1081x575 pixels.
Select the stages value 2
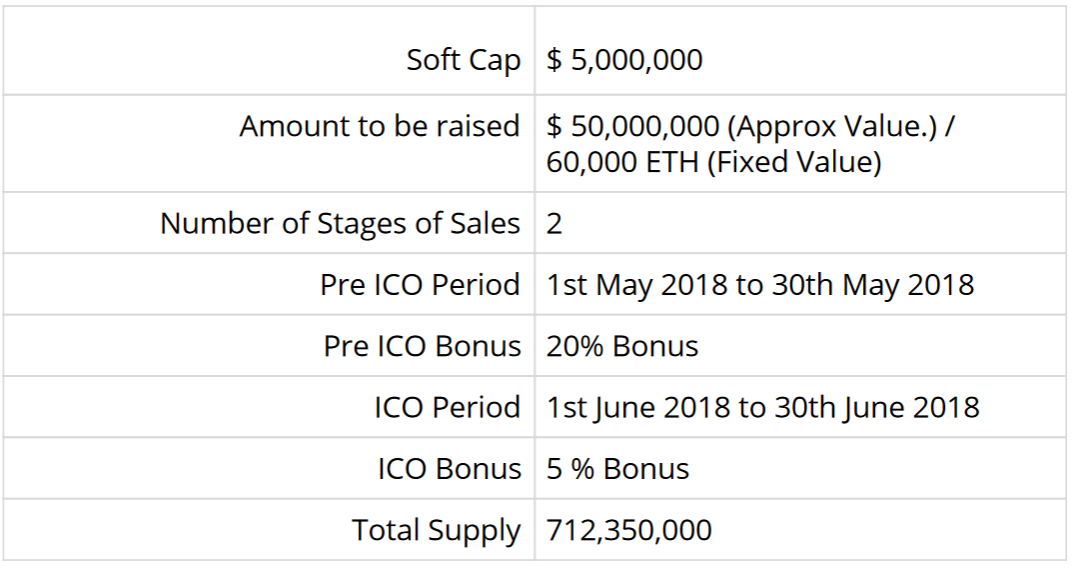click(554, 224)
